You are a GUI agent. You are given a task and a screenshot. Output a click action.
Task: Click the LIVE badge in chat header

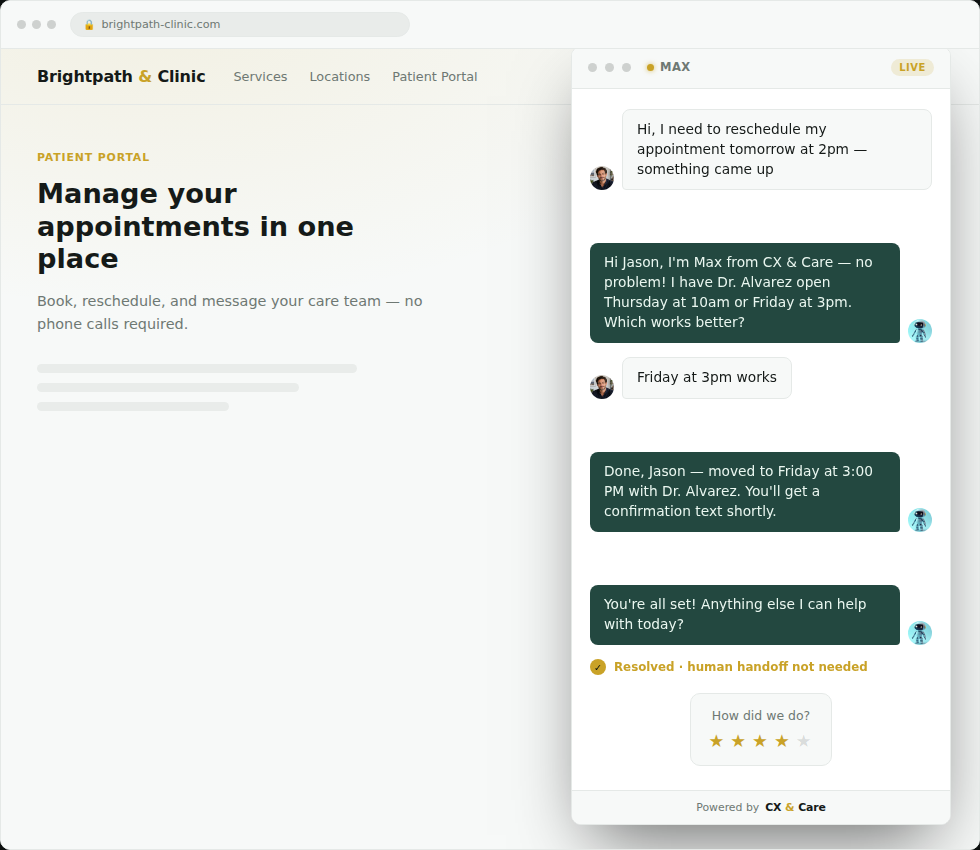point(912,67)
